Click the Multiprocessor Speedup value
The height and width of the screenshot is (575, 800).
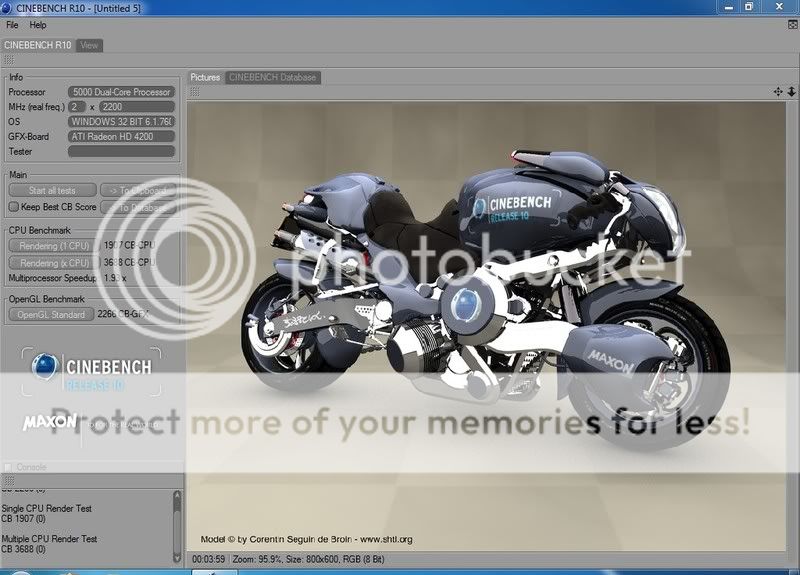coord(115,278)
